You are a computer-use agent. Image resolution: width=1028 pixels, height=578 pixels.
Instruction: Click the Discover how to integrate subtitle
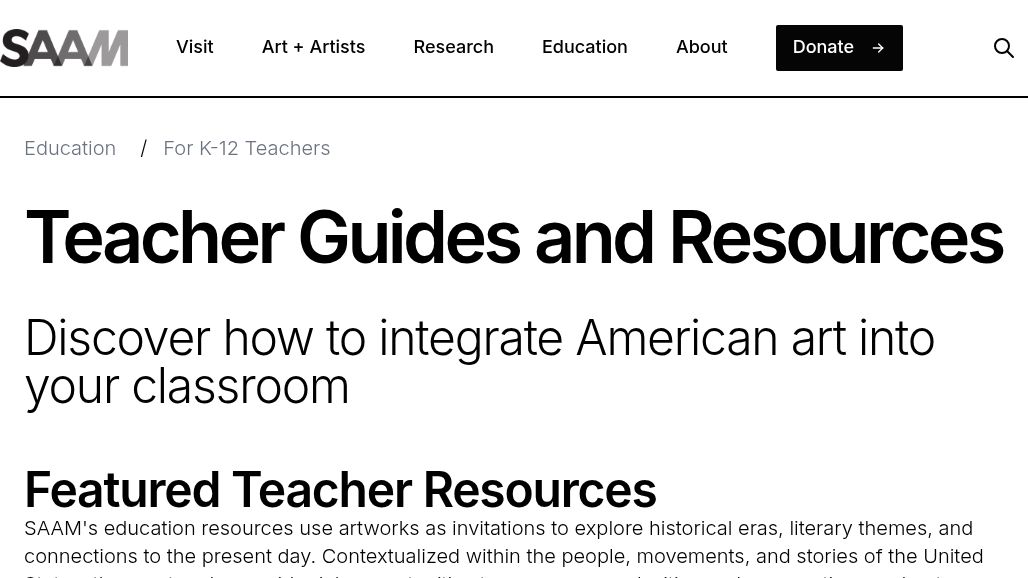480,361
